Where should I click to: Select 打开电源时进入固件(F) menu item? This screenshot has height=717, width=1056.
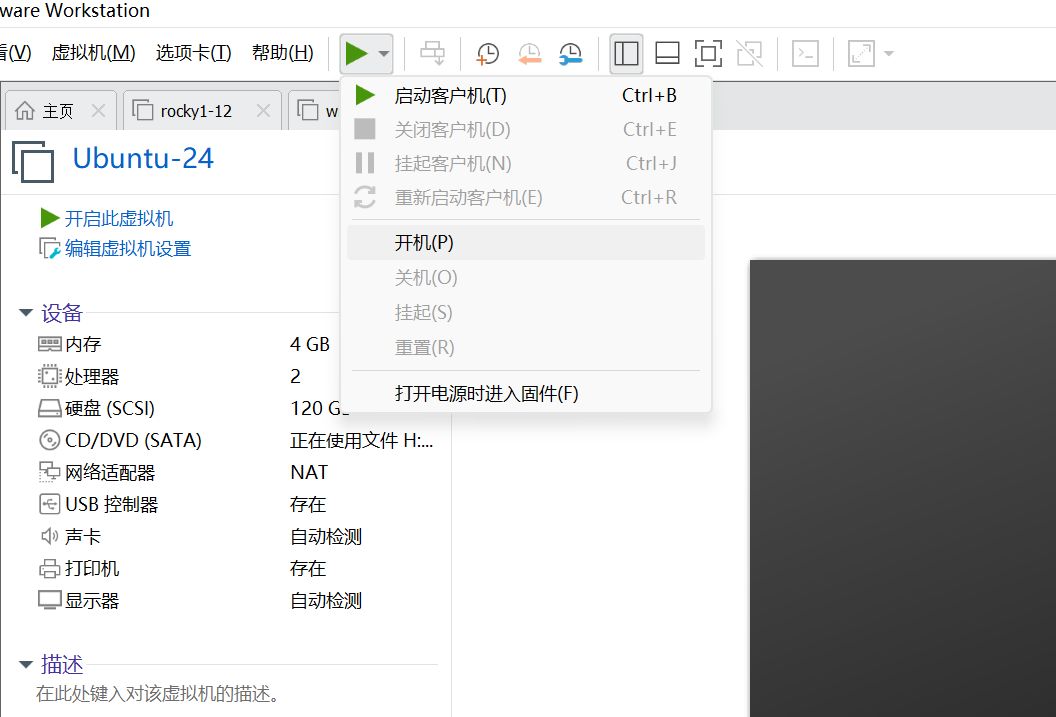point(525,393)
